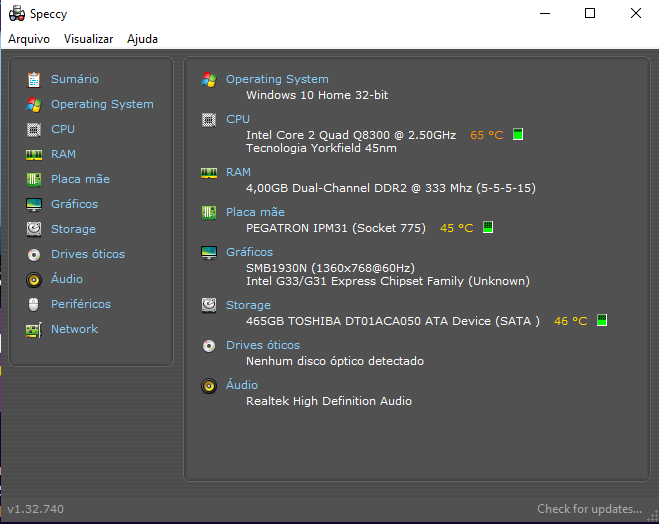Click the RAM module icon in sidebar
The height and width of the screenshot is (524, 659).
[34, 155]
